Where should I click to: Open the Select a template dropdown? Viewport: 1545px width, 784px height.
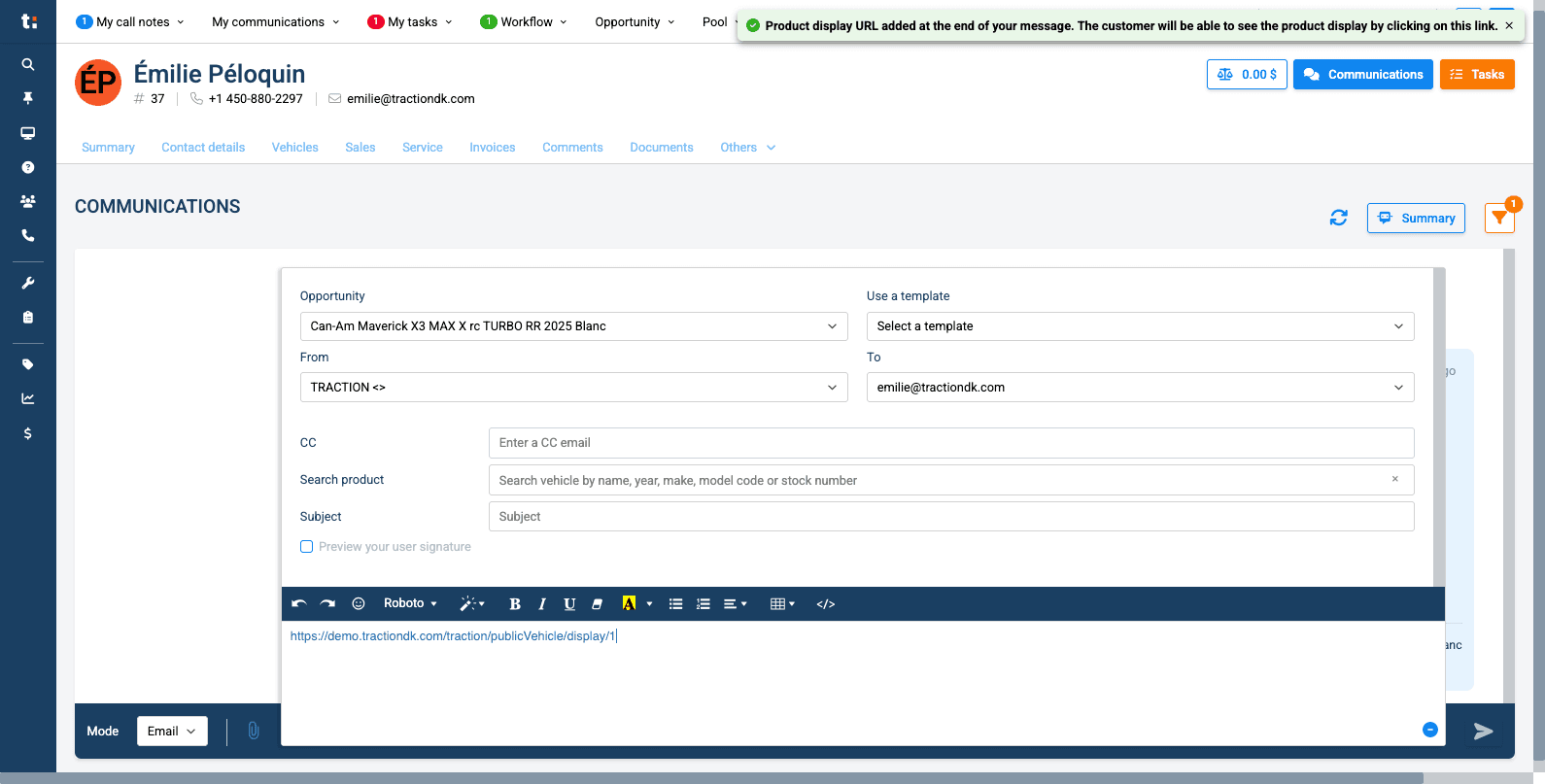(1140, 326)
